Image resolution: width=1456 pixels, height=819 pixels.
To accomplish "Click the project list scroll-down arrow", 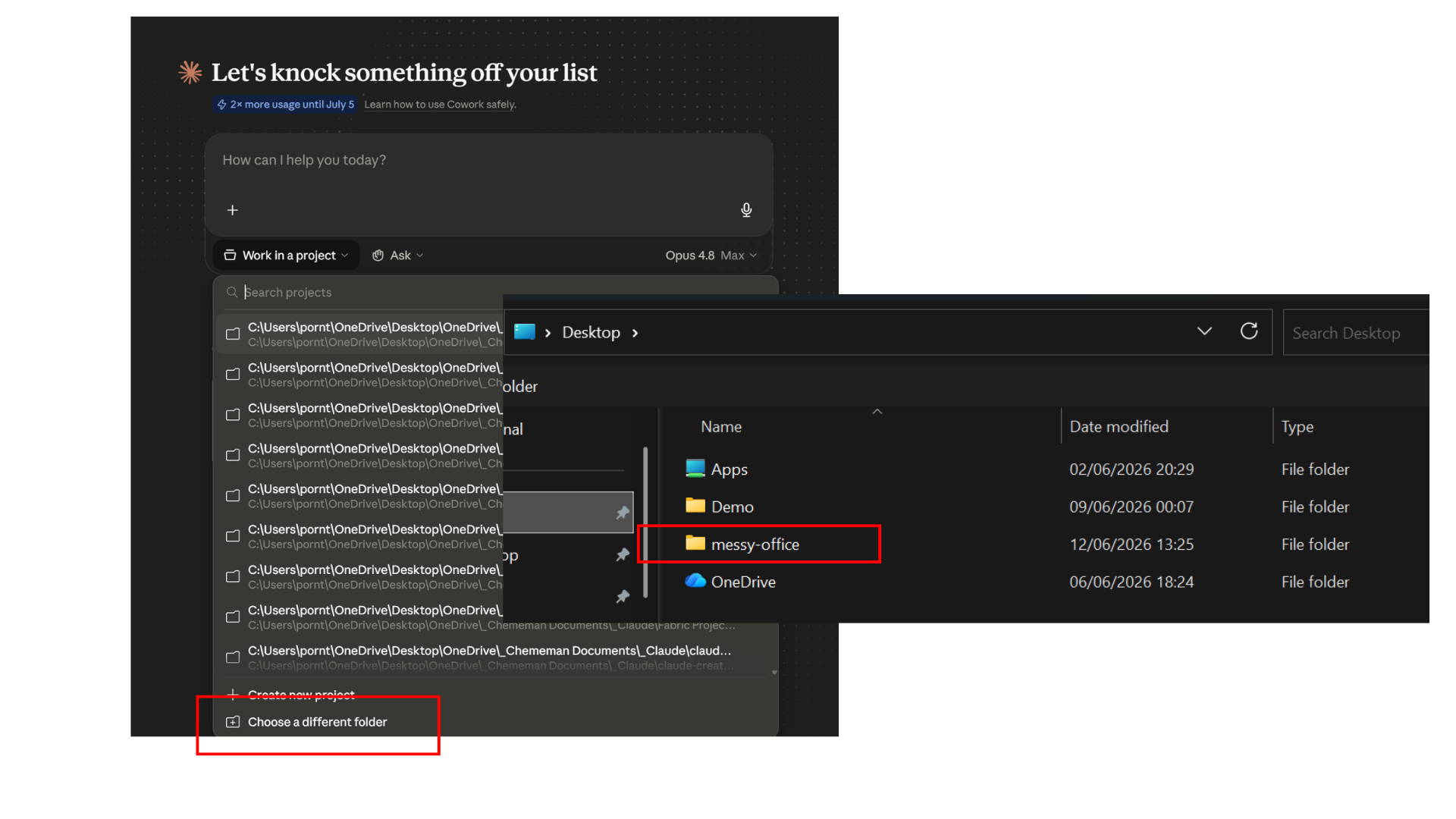I will pyautogui.click(x=774, y=673).
